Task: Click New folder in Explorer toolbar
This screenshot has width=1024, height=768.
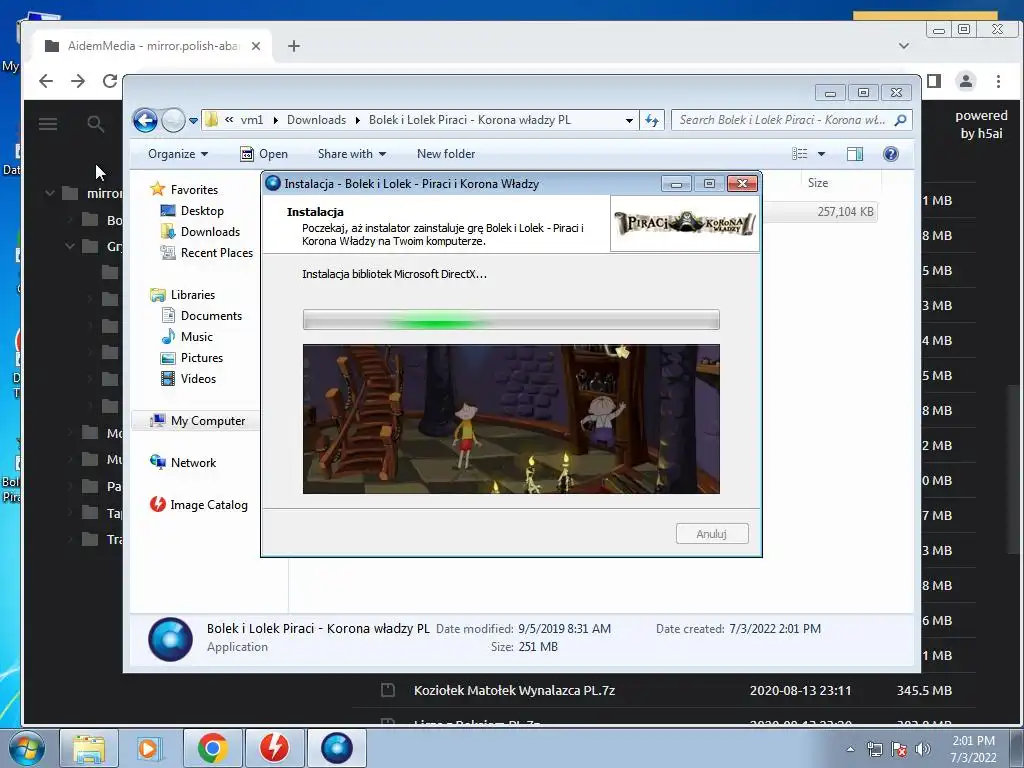Action: tap(446, 154)
